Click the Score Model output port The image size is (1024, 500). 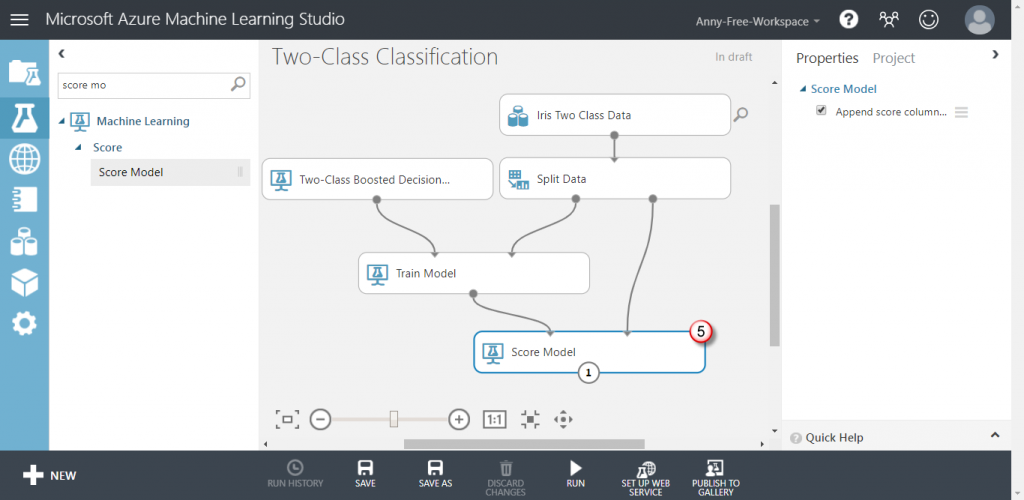(588, 373)
